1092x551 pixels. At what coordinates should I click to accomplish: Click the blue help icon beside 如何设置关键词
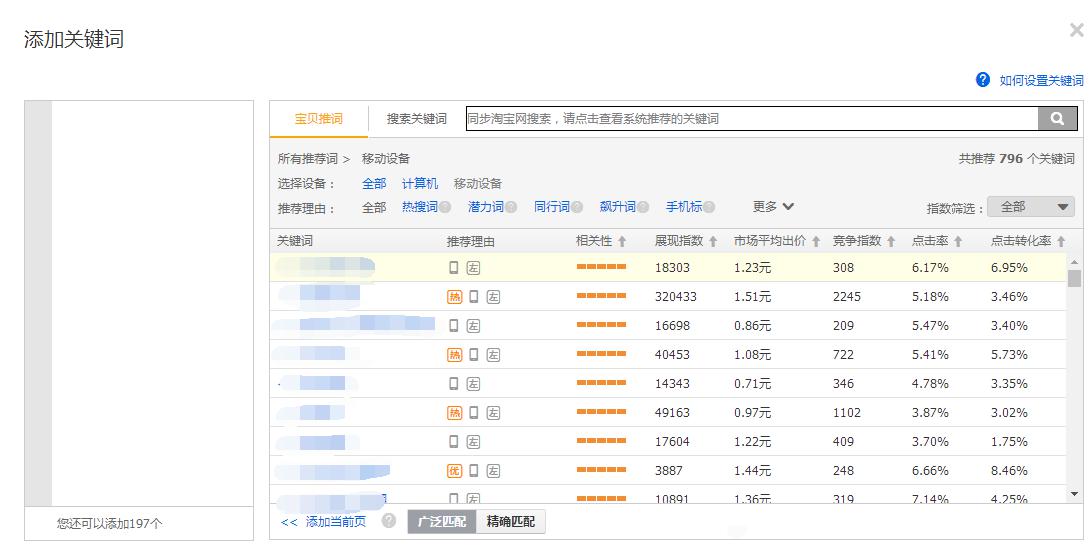tap(983, 80)
